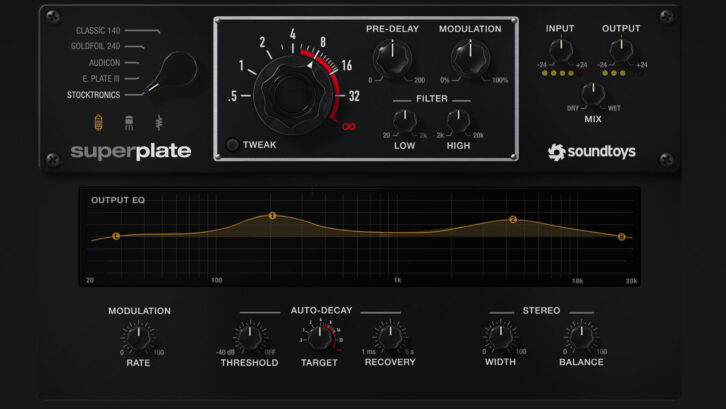This screenshot has width=726, height=409.
Task: Click the top-panel Modulation depth knob
Action: (x=470, y=59)
